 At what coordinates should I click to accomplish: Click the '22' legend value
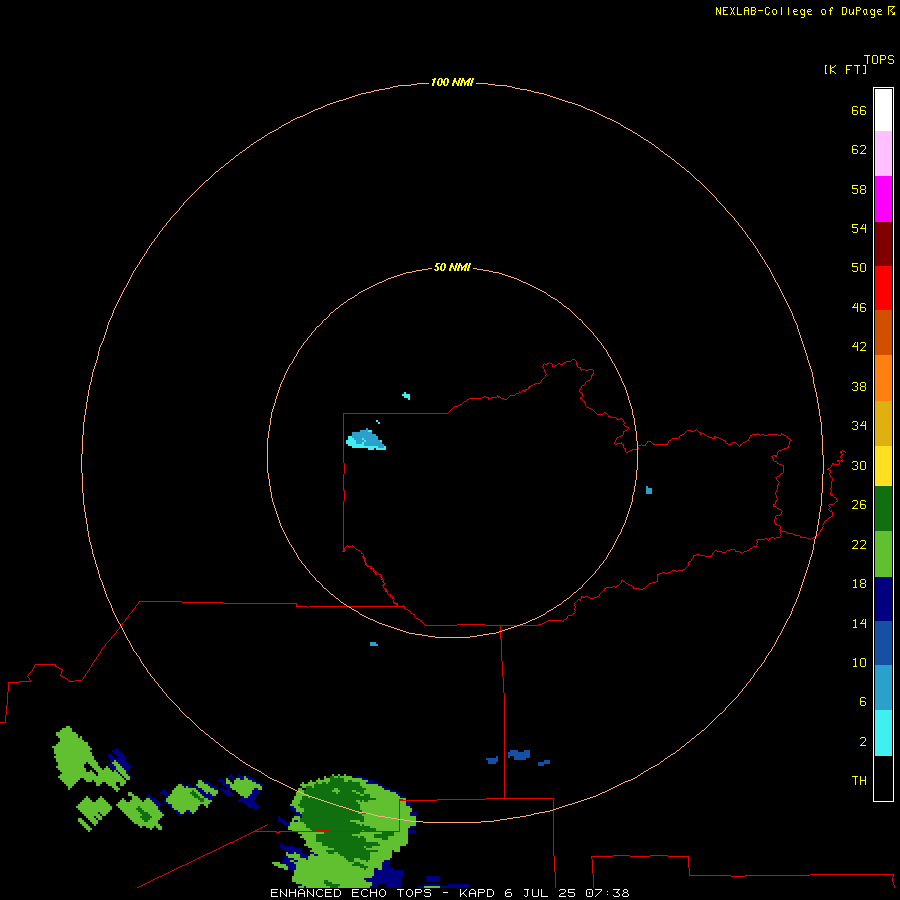tap(859, 544)
